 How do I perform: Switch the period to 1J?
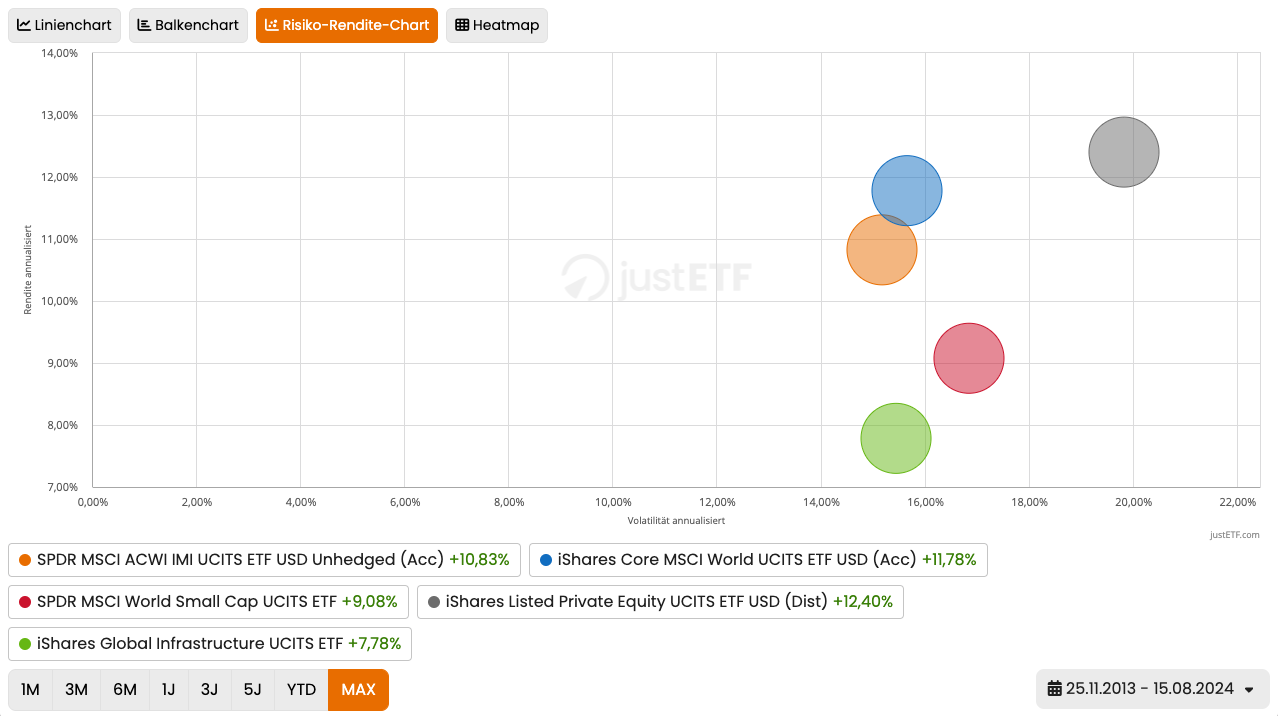(168, 690)
